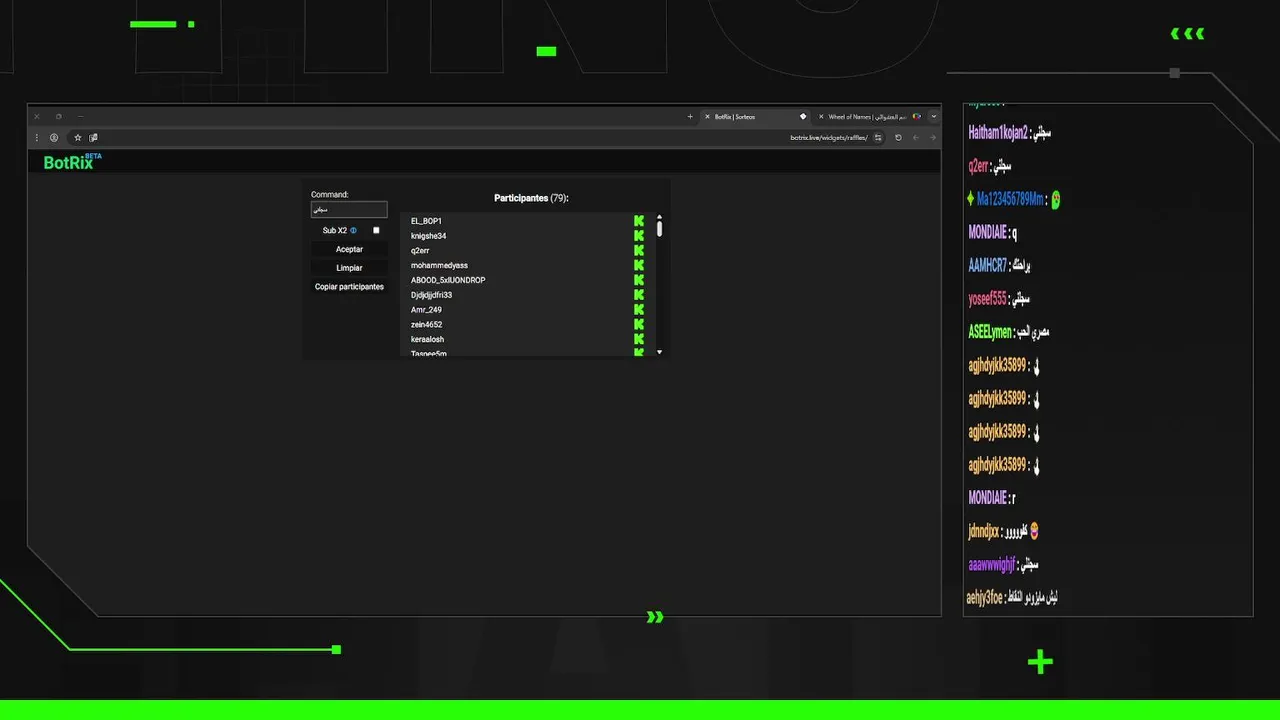Click the emote in Ma123456789Mm's chat message
Viewport: 1280px width, 720px height.
[1055, 200]
